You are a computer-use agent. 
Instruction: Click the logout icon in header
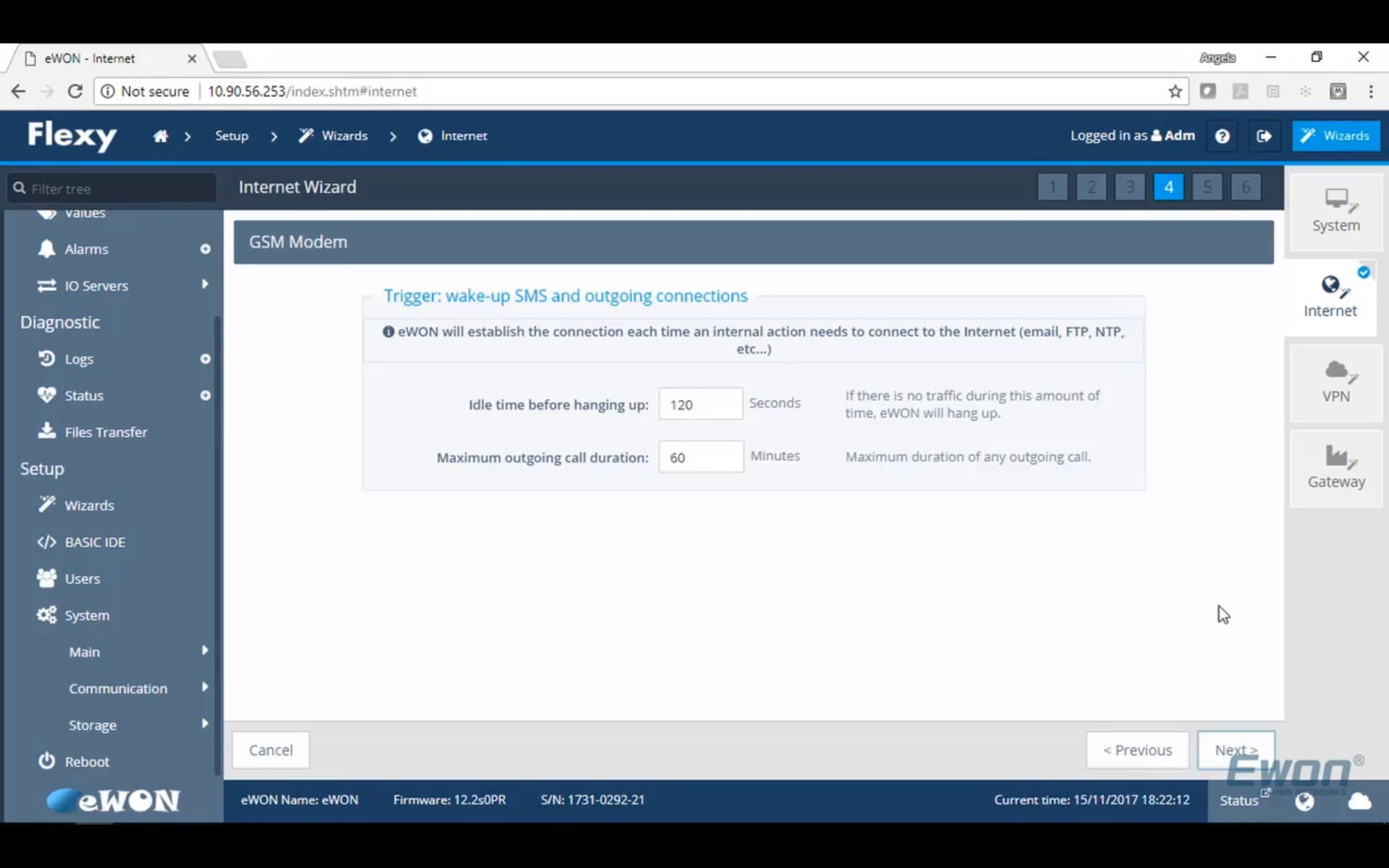(x=1264, y=136)
